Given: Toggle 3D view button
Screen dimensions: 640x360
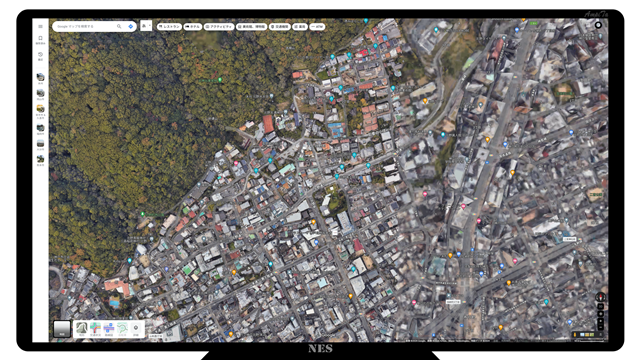Looking at the screenshot, I should pyautogui.click(x=600, y=307).
